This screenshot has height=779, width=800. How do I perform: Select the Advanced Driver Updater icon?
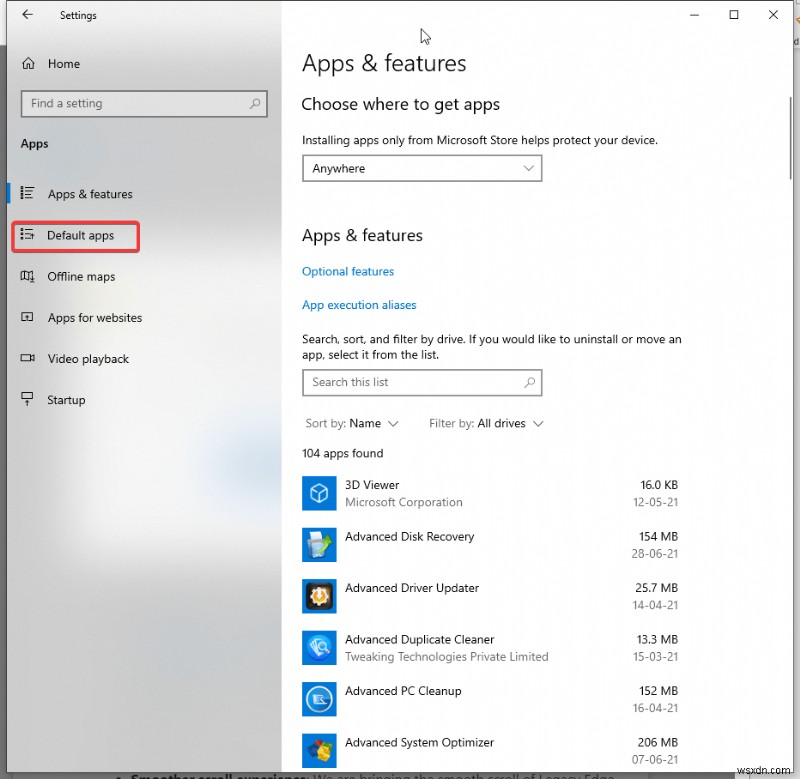pos(319,596)
